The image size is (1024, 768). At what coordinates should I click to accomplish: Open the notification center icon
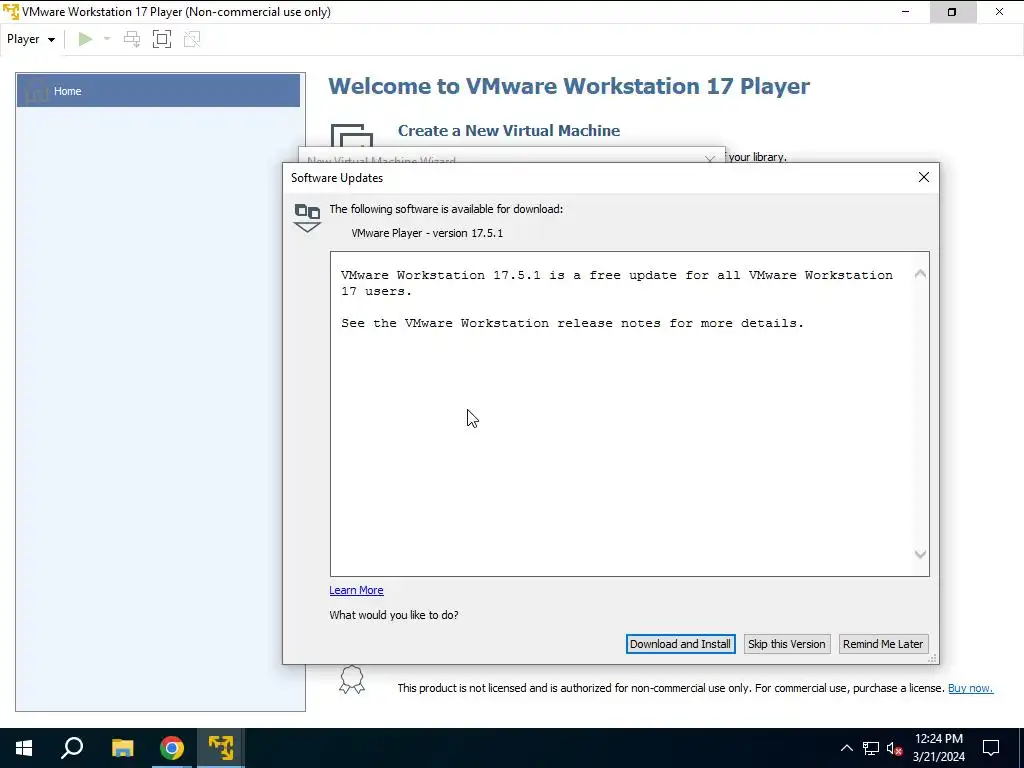[x=991, y=748]
